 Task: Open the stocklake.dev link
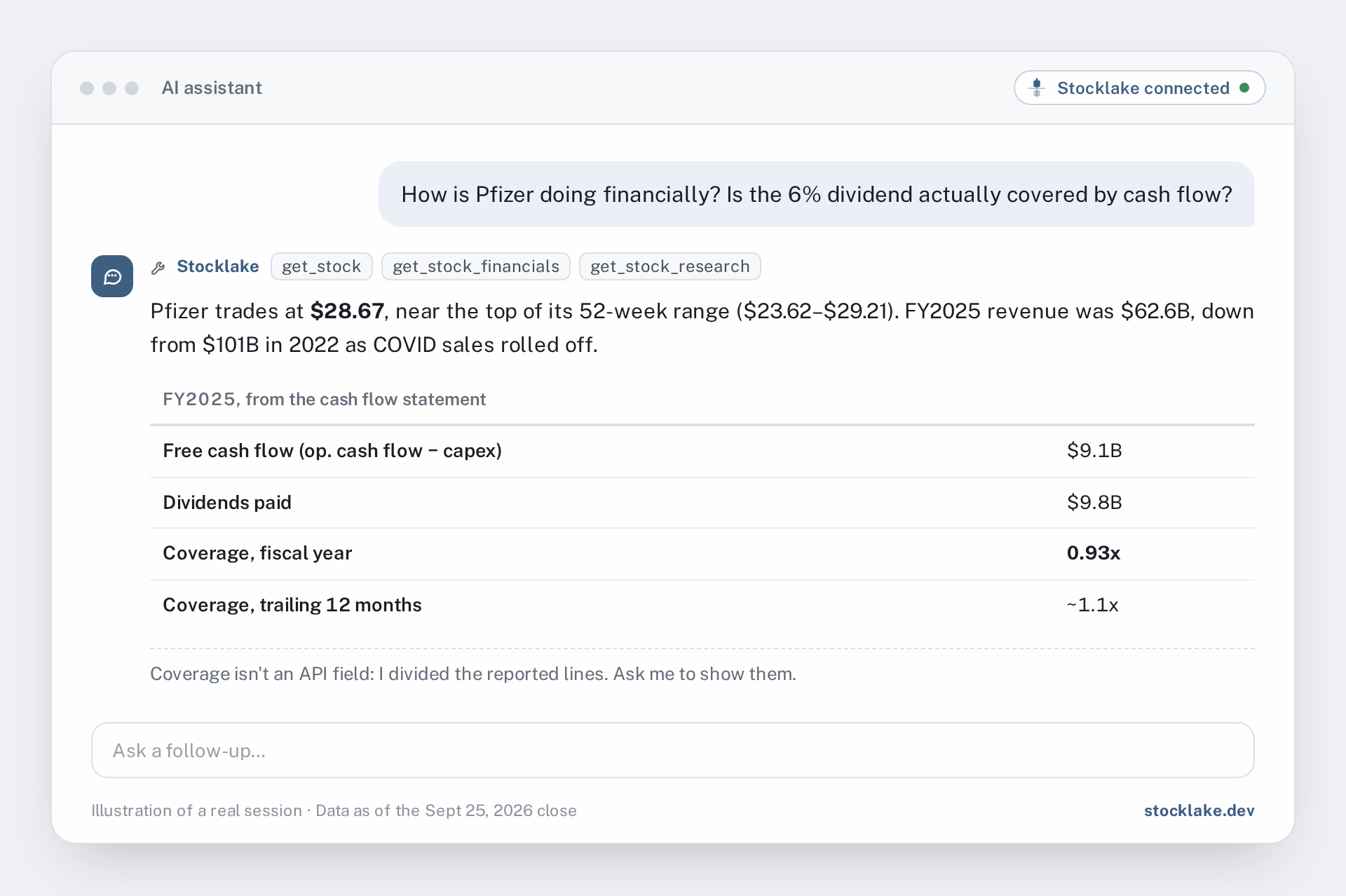point(1199,810)
